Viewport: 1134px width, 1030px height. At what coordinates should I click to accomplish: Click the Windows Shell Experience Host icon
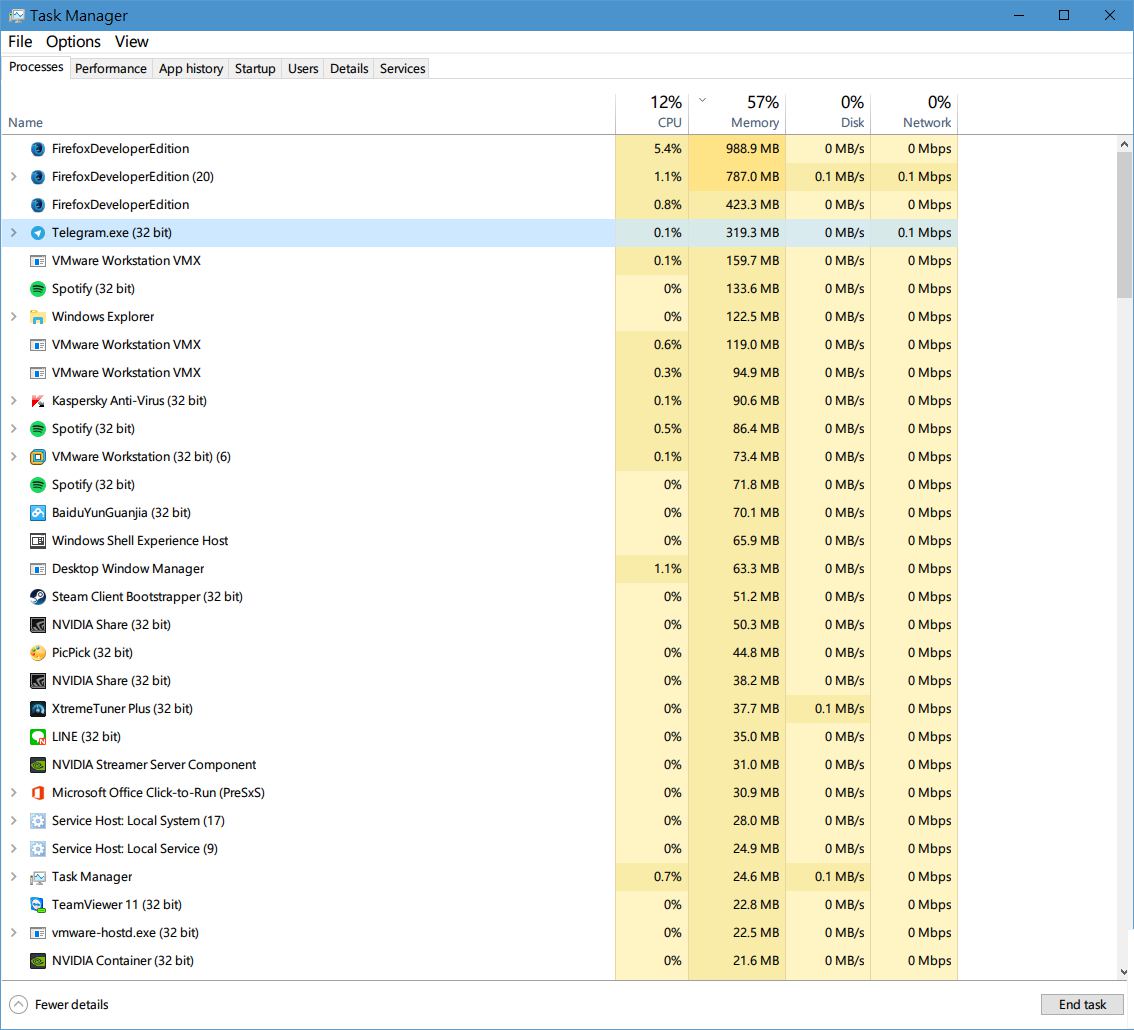pyautogui.click(x=38, y=541)
